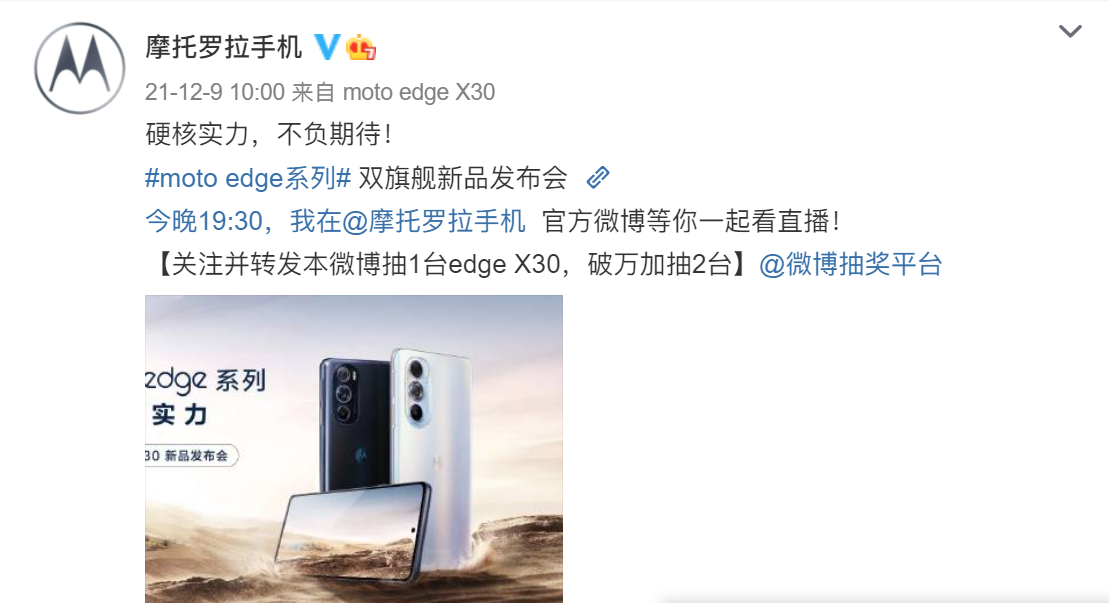Click the orange crown membership badge
The image size is (1109, 603).
click(x=361, y=47)
